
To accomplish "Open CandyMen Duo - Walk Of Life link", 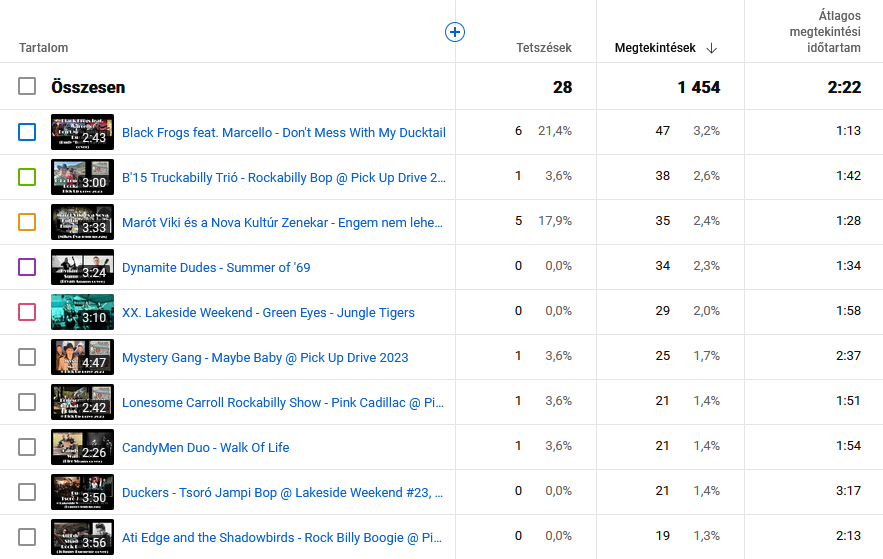I will pos(205,447).
